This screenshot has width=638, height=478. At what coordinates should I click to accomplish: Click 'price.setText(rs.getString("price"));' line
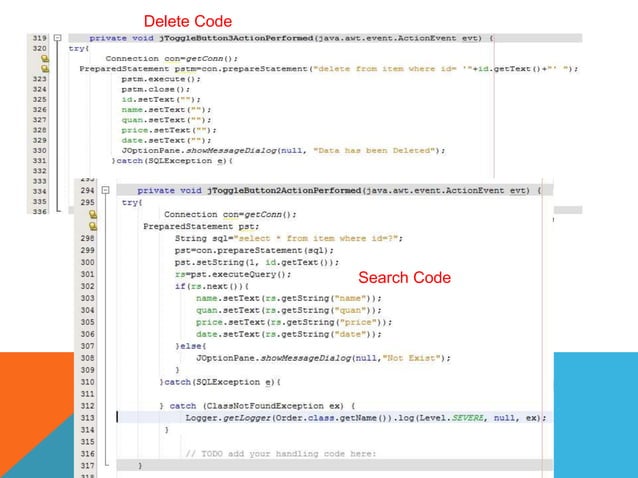(294, 322)
